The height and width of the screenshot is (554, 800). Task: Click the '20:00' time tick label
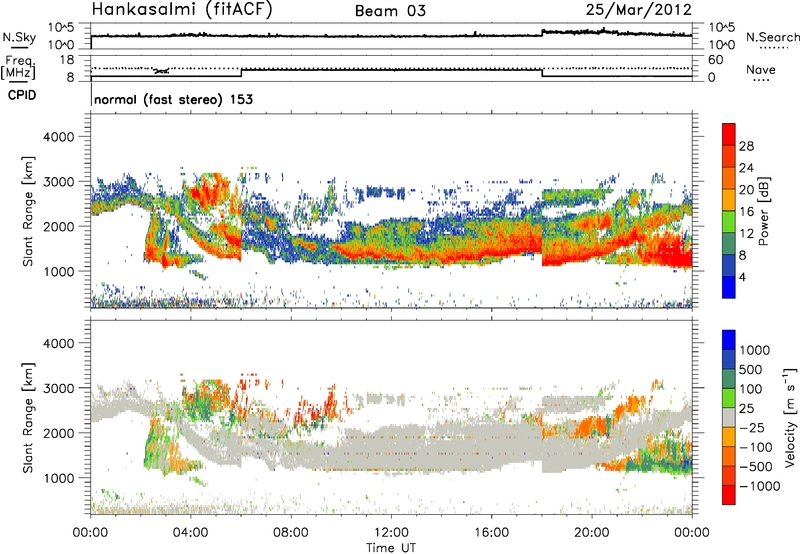coord(592,533)
